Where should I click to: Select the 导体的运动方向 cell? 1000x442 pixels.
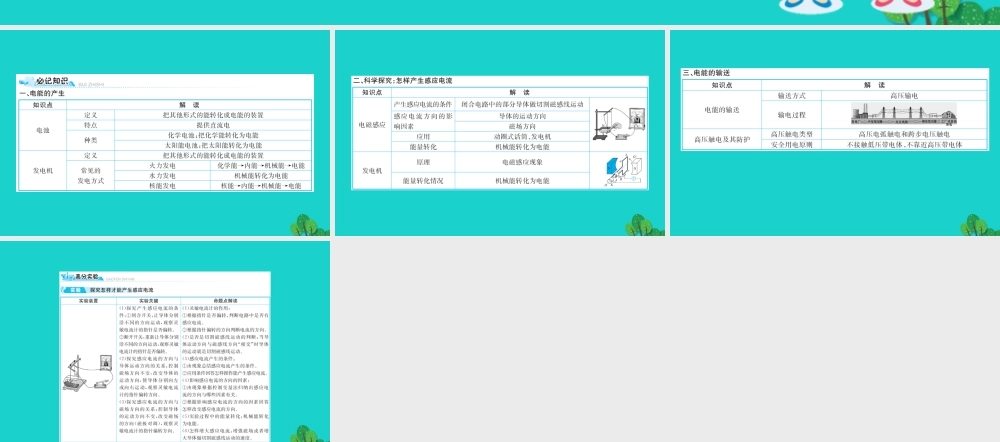522,116
